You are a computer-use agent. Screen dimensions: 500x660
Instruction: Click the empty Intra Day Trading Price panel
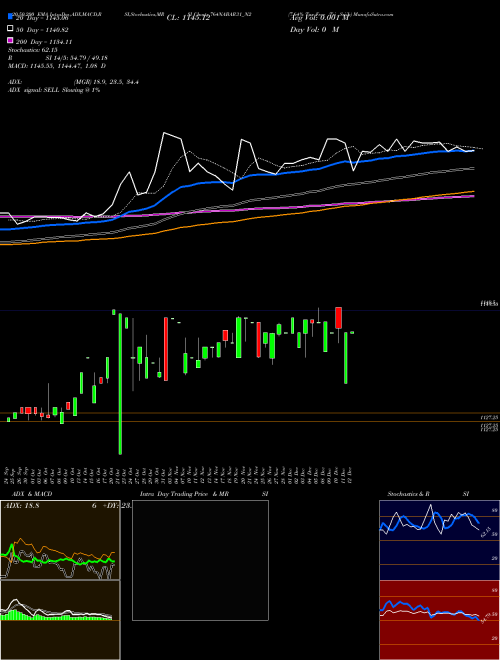(x=200, y=560)
